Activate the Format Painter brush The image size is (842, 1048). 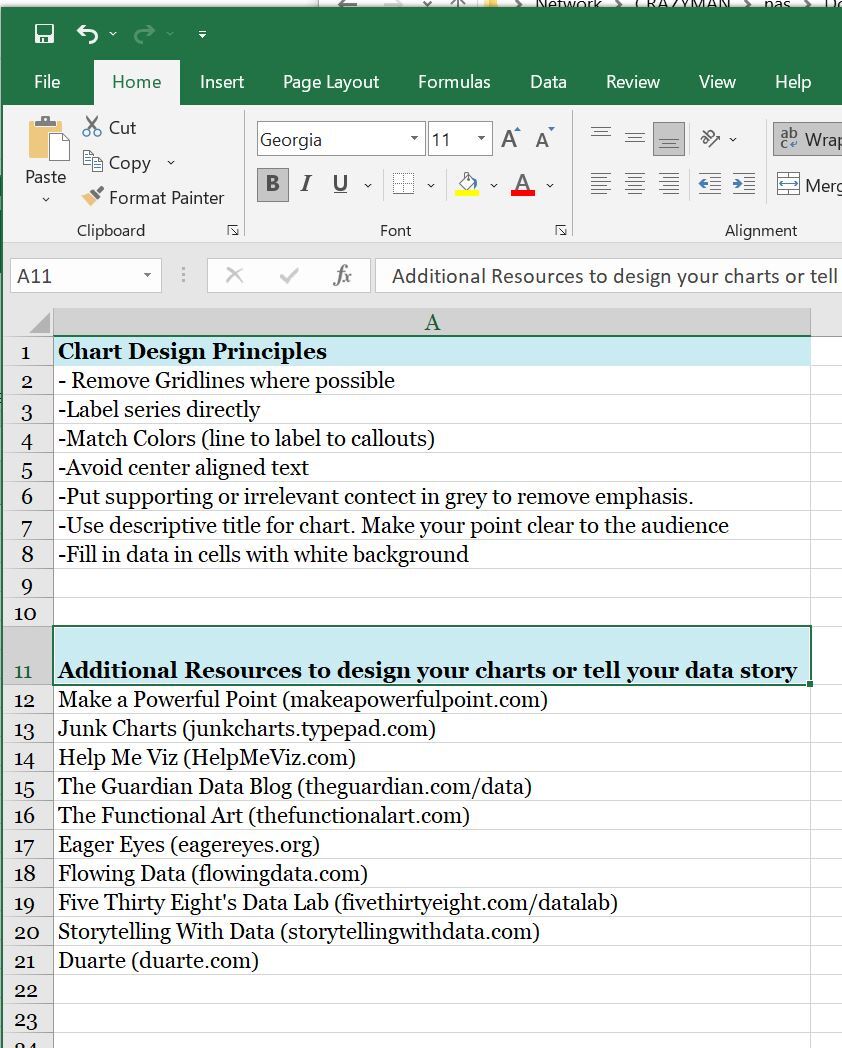point(153,197)
